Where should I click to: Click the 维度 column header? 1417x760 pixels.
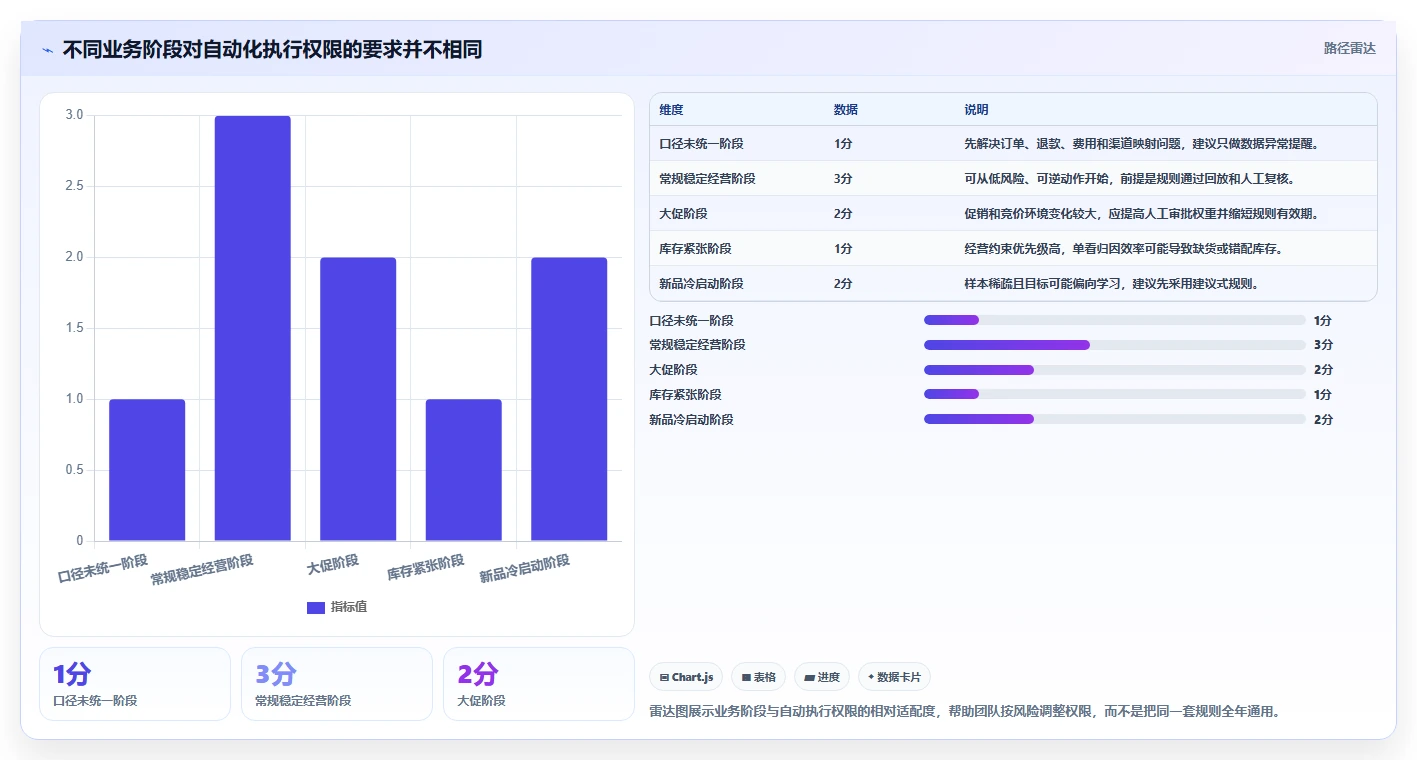(x=672, y=109)
